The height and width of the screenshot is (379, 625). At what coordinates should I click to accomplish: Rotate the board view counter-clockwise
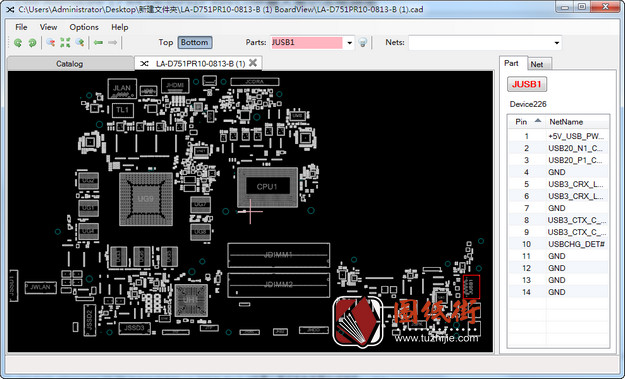click(x=18, y=43)
